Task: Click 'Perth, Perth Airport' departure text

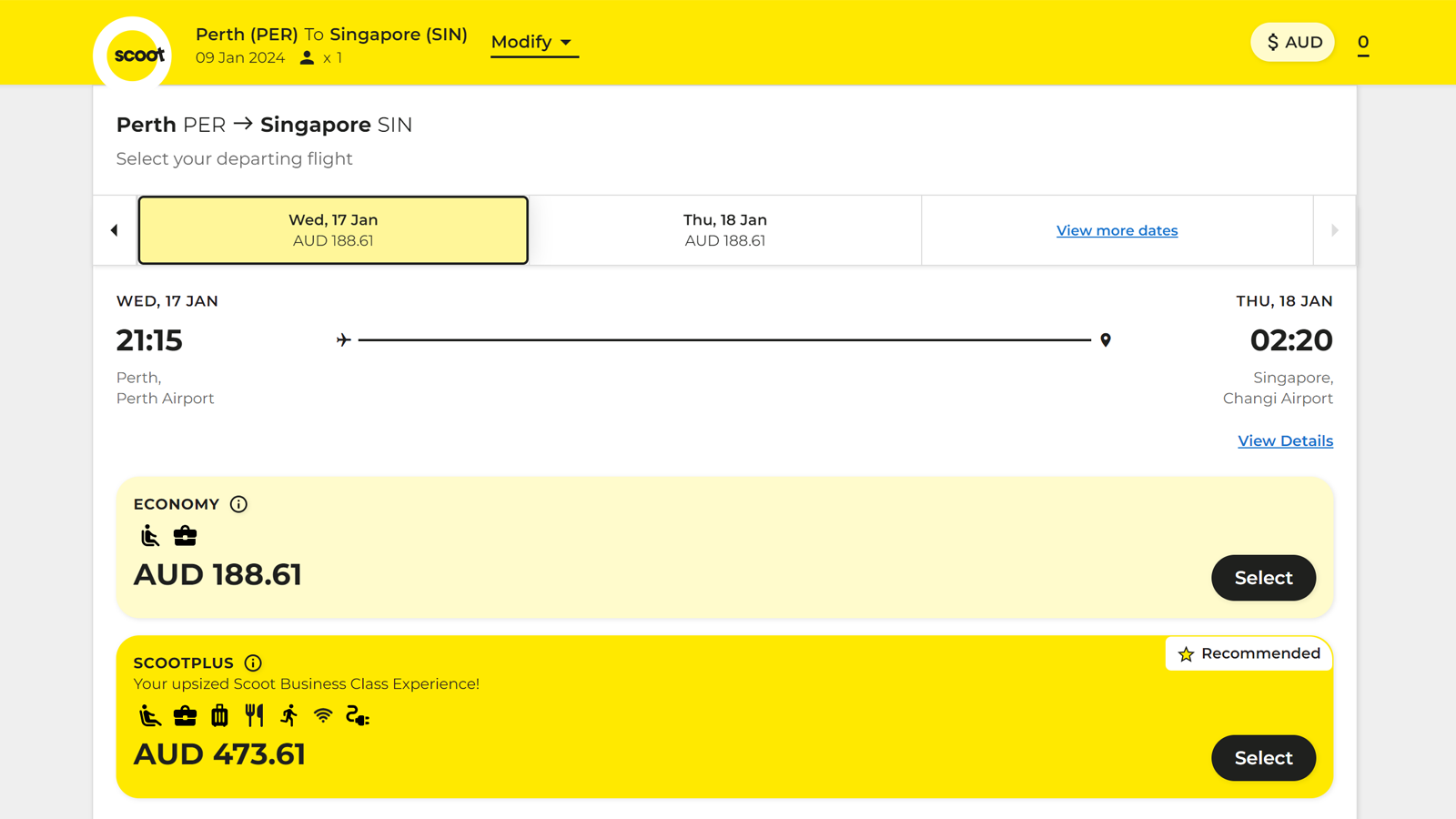Action: pos(166,388)
